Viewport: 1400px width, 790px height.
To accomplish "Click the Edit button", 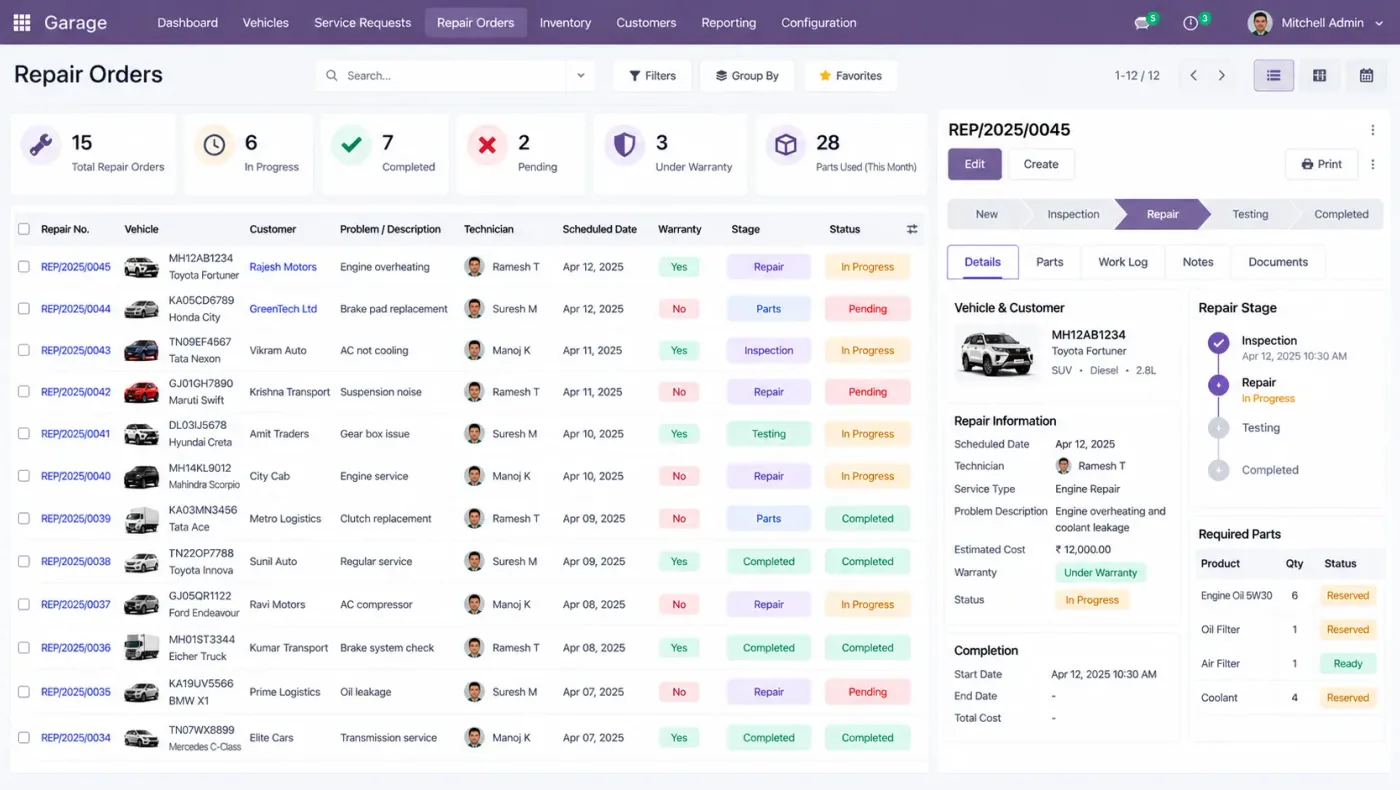I will [975, 164].
